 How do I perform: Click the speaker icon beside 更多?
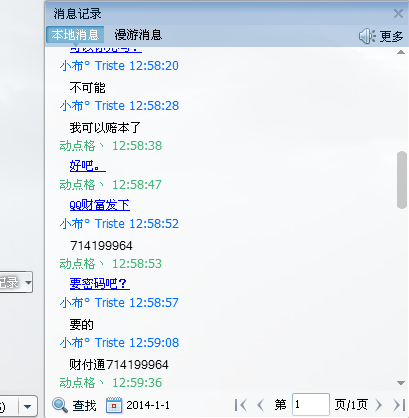pos(367,36)
